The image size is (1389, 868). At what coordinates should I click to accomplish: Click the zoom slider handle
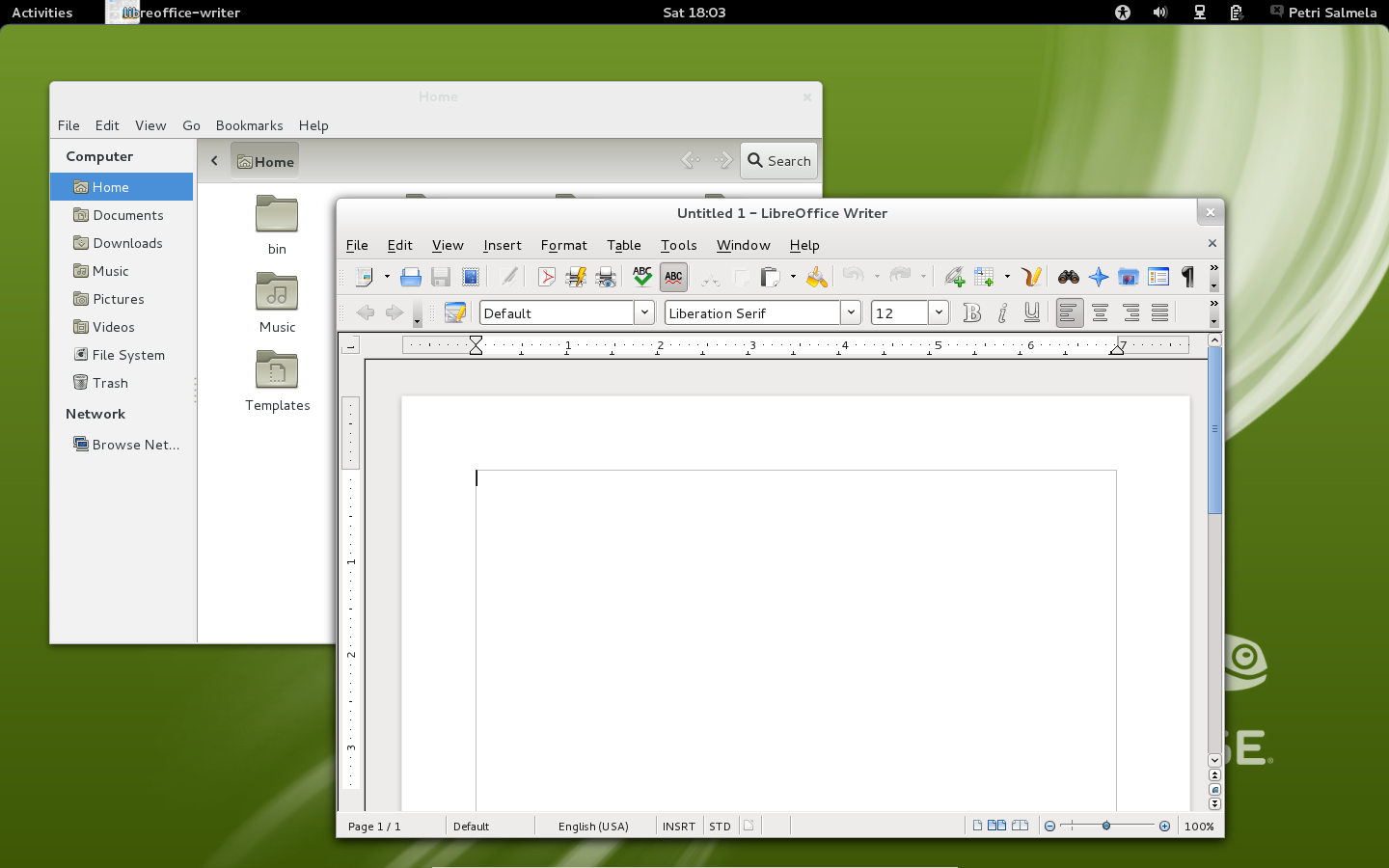click(x=1106, y=826)
